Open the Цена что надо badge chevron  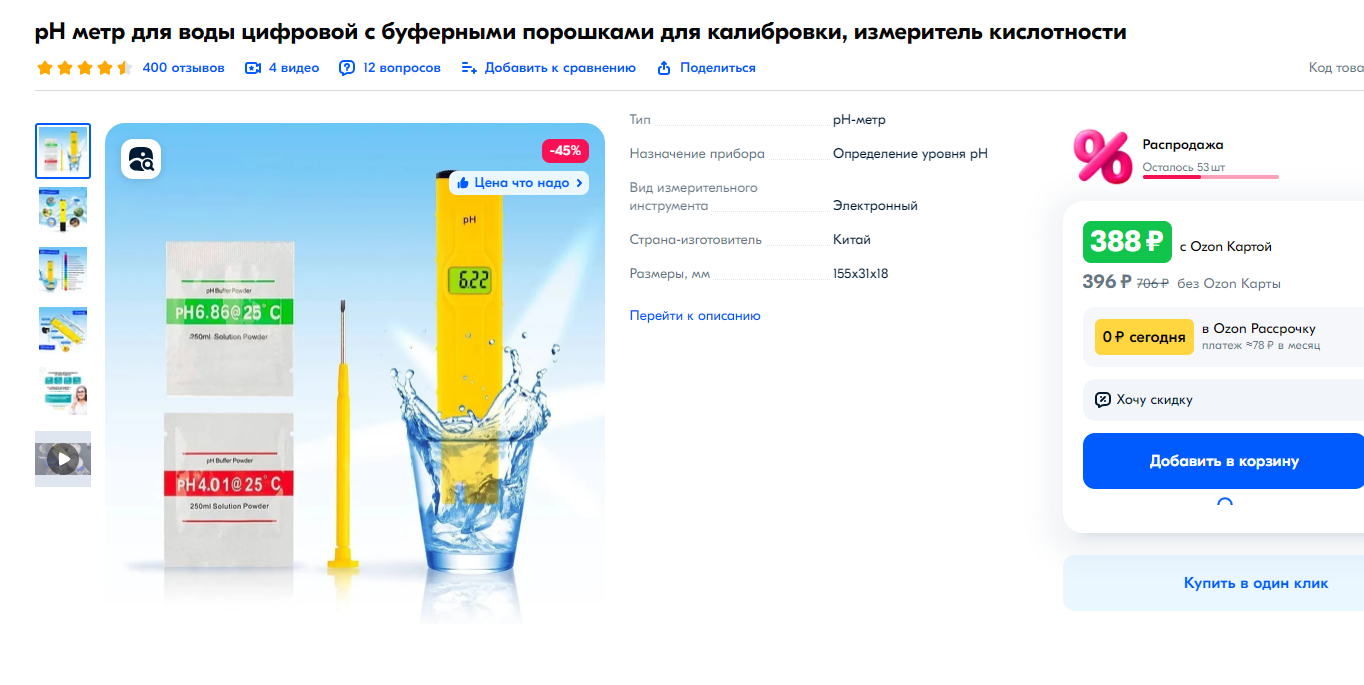tap(580, 183)
